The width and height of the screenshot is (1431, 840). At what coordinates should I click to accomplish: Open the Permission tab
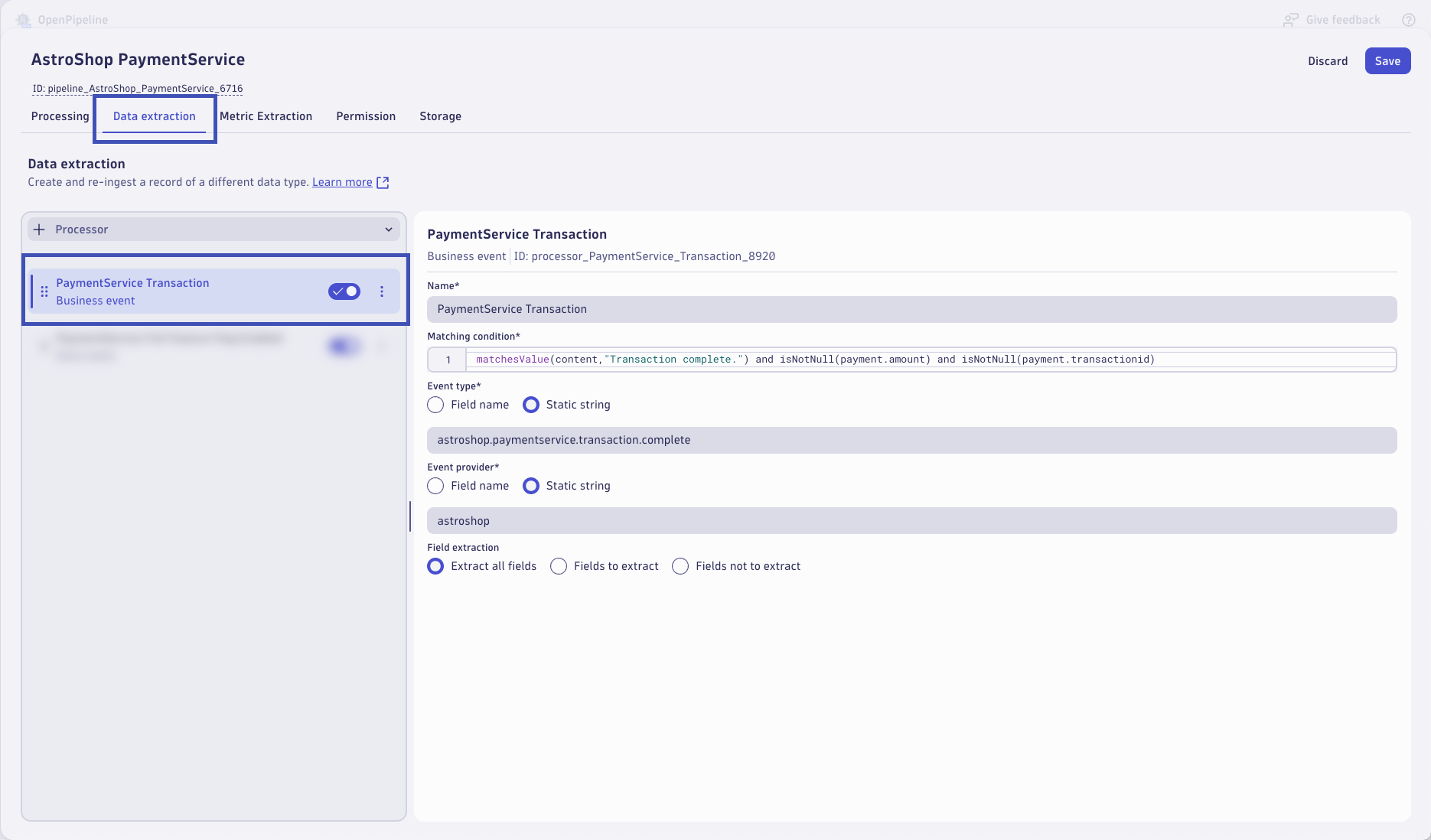pyautogui.click(x=366, y=116)
